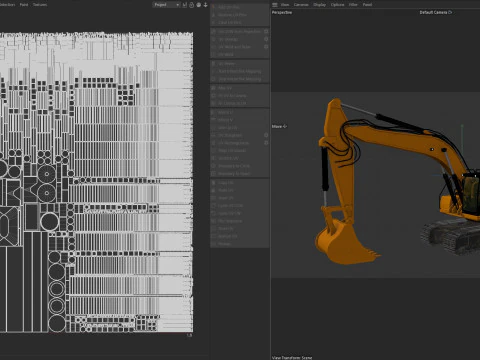Open the Default Camera selector
The width and height of the screenshot is (480, 360).
(436, 12)
